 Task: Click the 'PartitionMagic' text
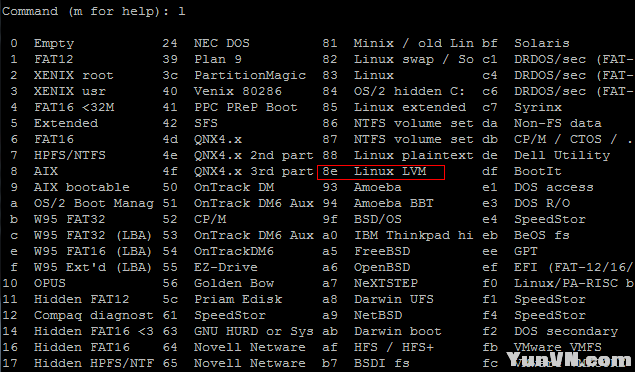[249, 75]
